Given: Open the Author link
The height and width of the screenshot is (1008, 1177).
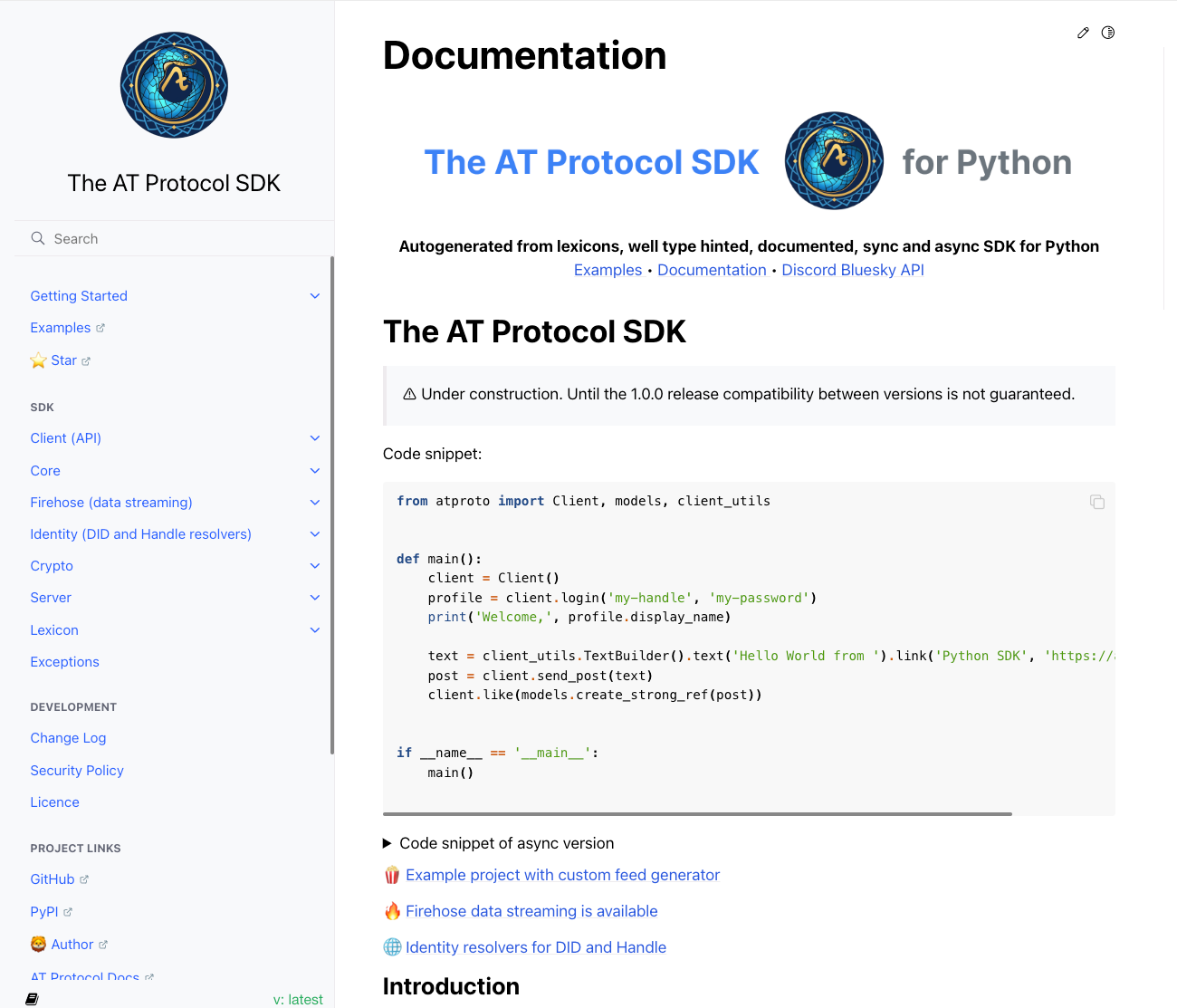Looking at the screenshot, I should tap(72, 945).
